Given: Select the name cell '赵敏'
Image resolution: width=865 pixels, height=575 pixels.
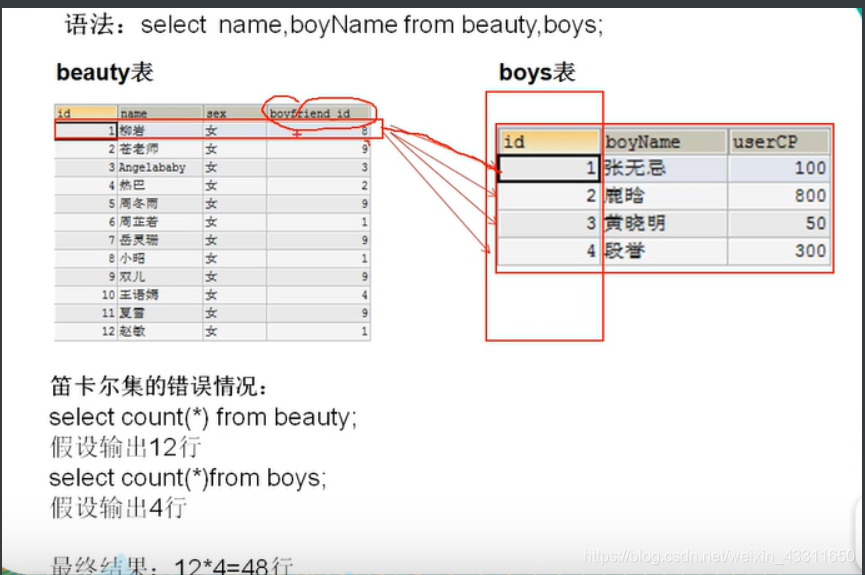Looking at the screenshot, I should 160,331.
